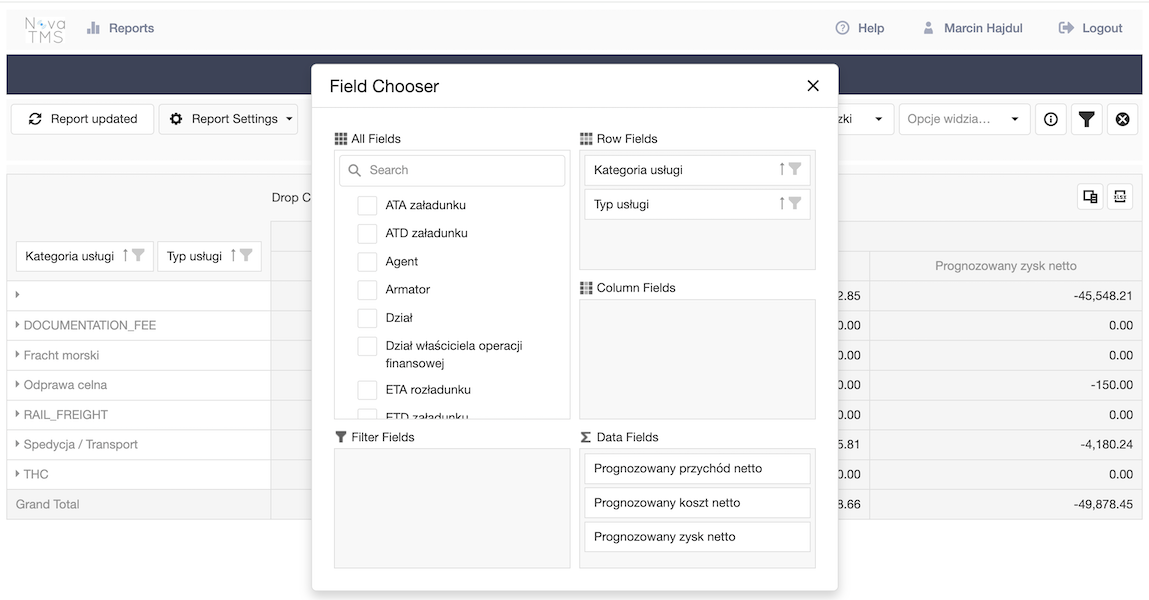This screenshot has height=600, width=1149.
Task: Enable the Armator field checkbox
Action: click(367, 289)
